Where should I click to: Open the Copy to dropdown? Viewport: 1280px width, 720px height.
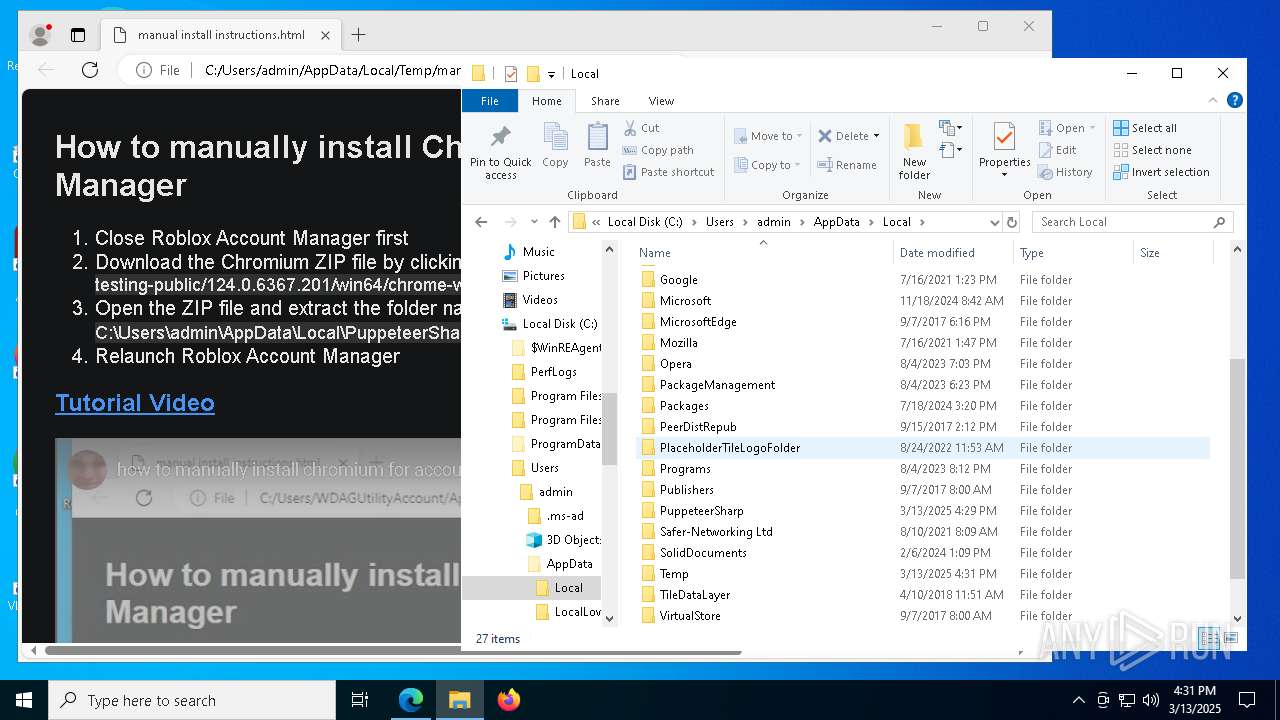pos(767,165)
